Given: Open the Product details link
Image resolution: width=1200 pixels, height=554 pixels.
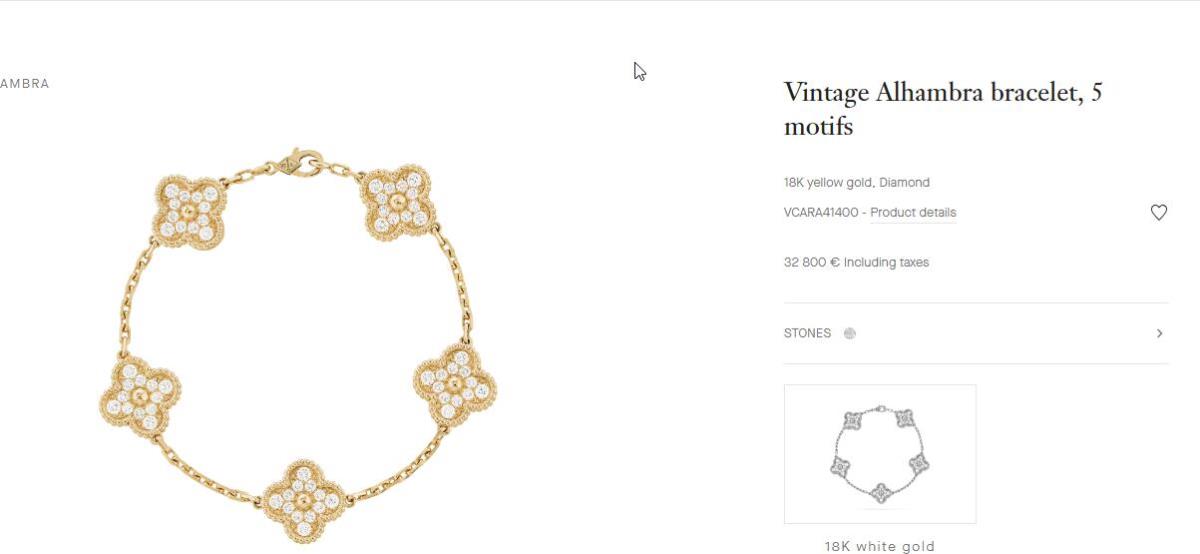Looking at the screenshot, I should [x=913, y=212].
